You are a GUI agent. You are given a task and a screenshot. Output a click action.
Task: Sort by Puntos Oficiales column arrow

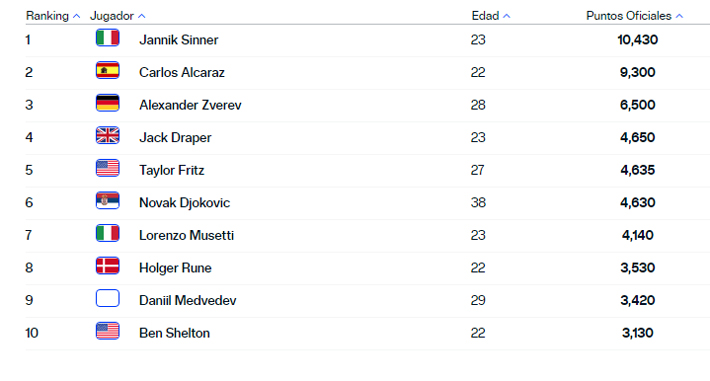coord(679,16)
